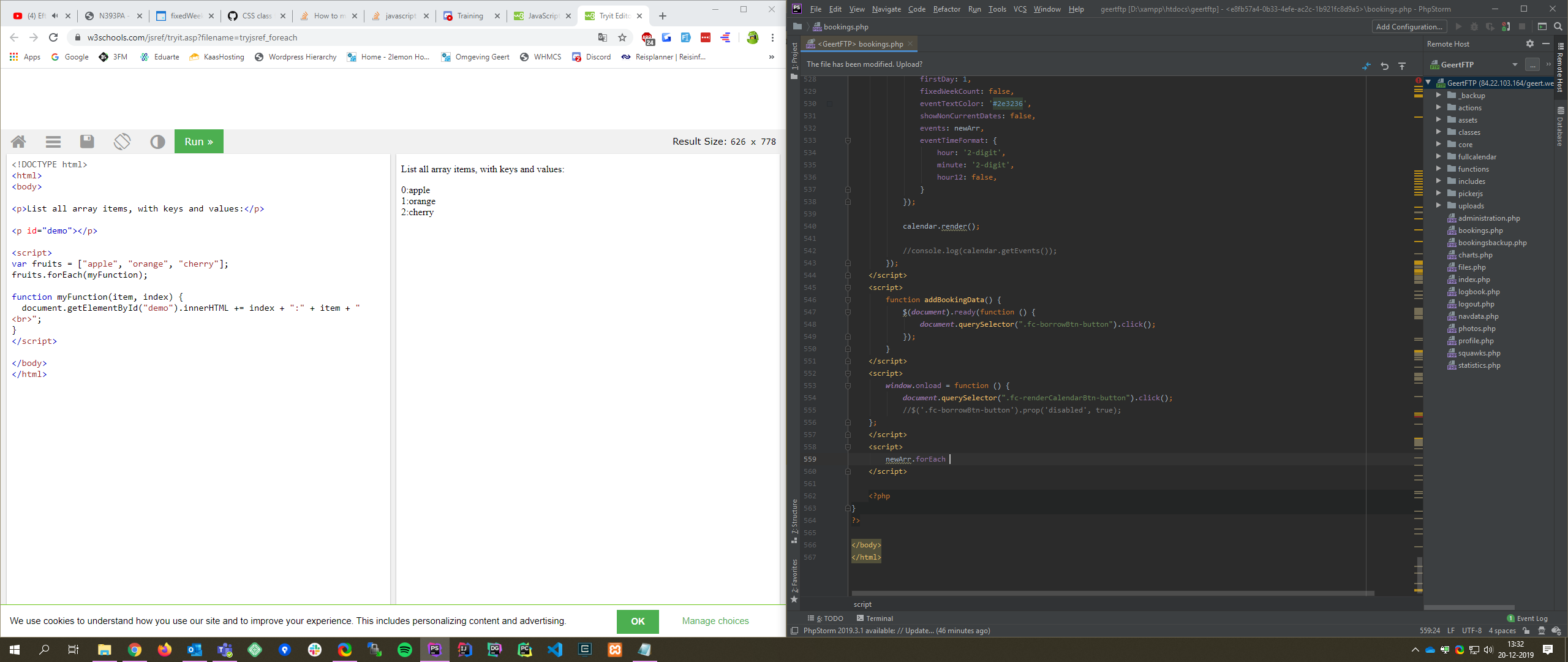Screen dimensions: 1568x662
Task: Click the Manage choices link
Action: [715, 621]
